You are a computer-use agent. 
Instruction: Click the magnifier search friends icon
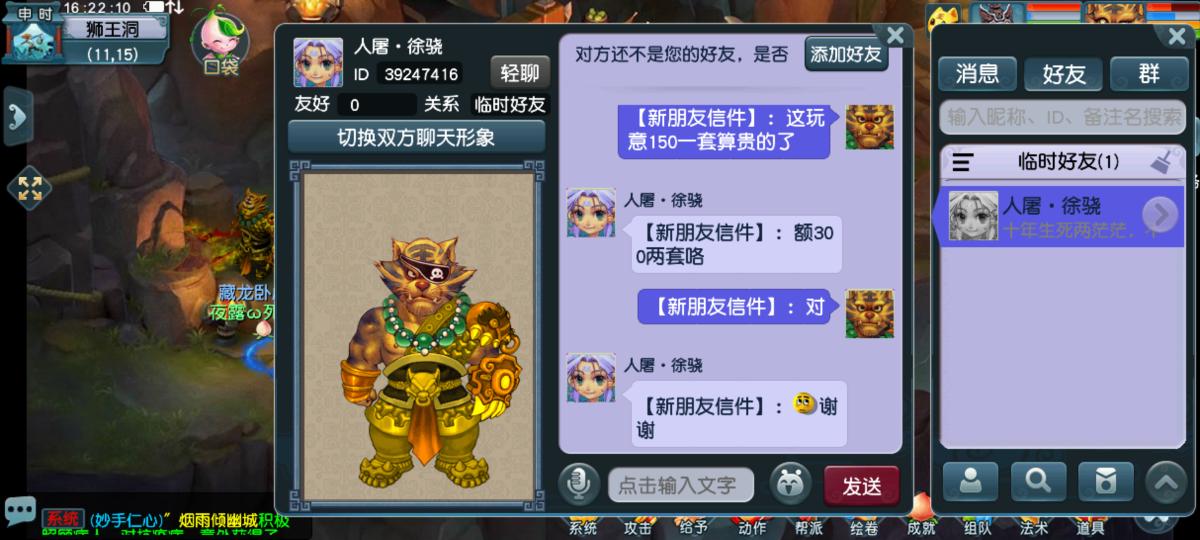[x=1039, y=481]
